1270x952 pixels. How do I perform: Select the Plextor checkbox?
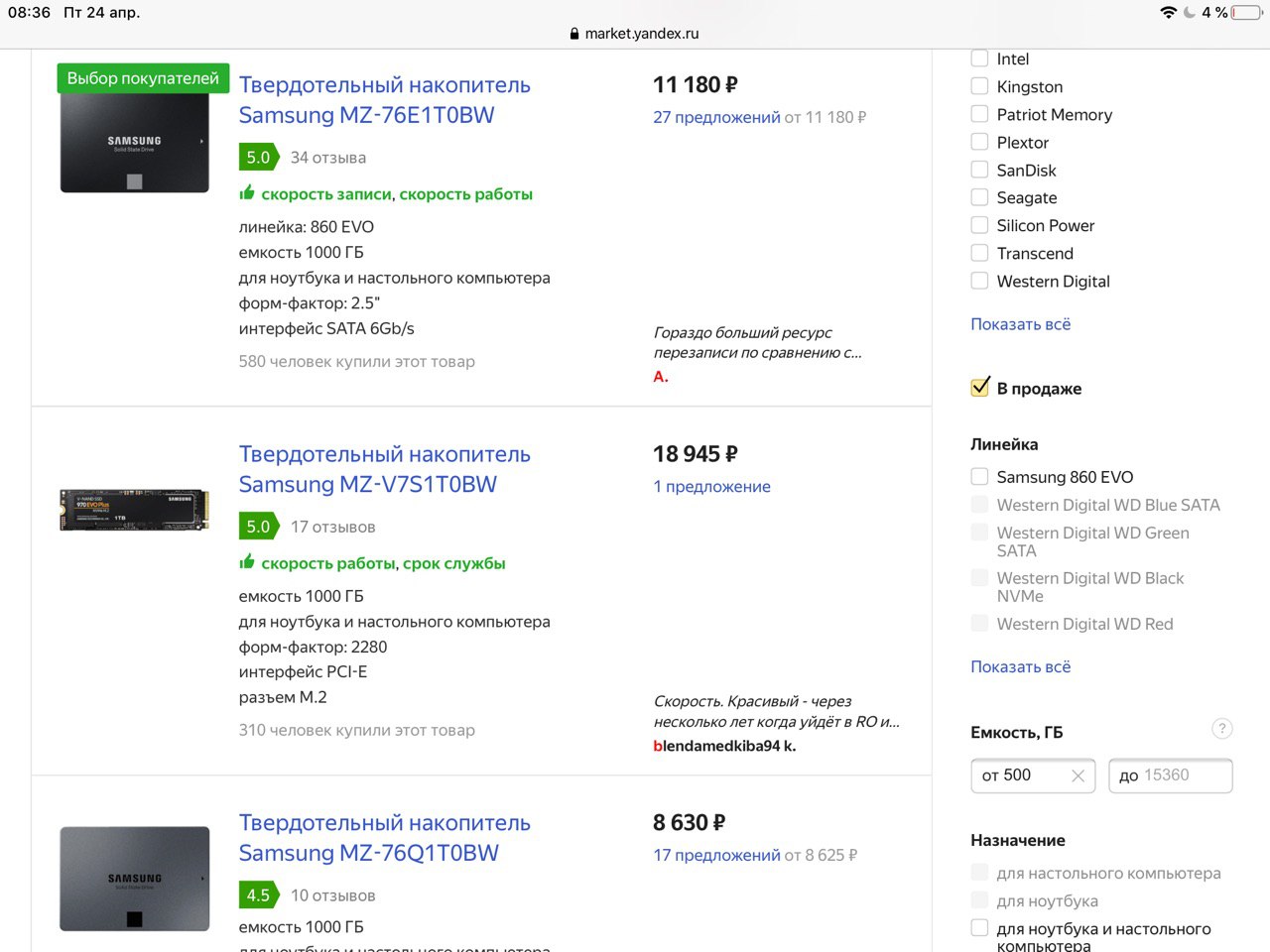click(979, 142)
